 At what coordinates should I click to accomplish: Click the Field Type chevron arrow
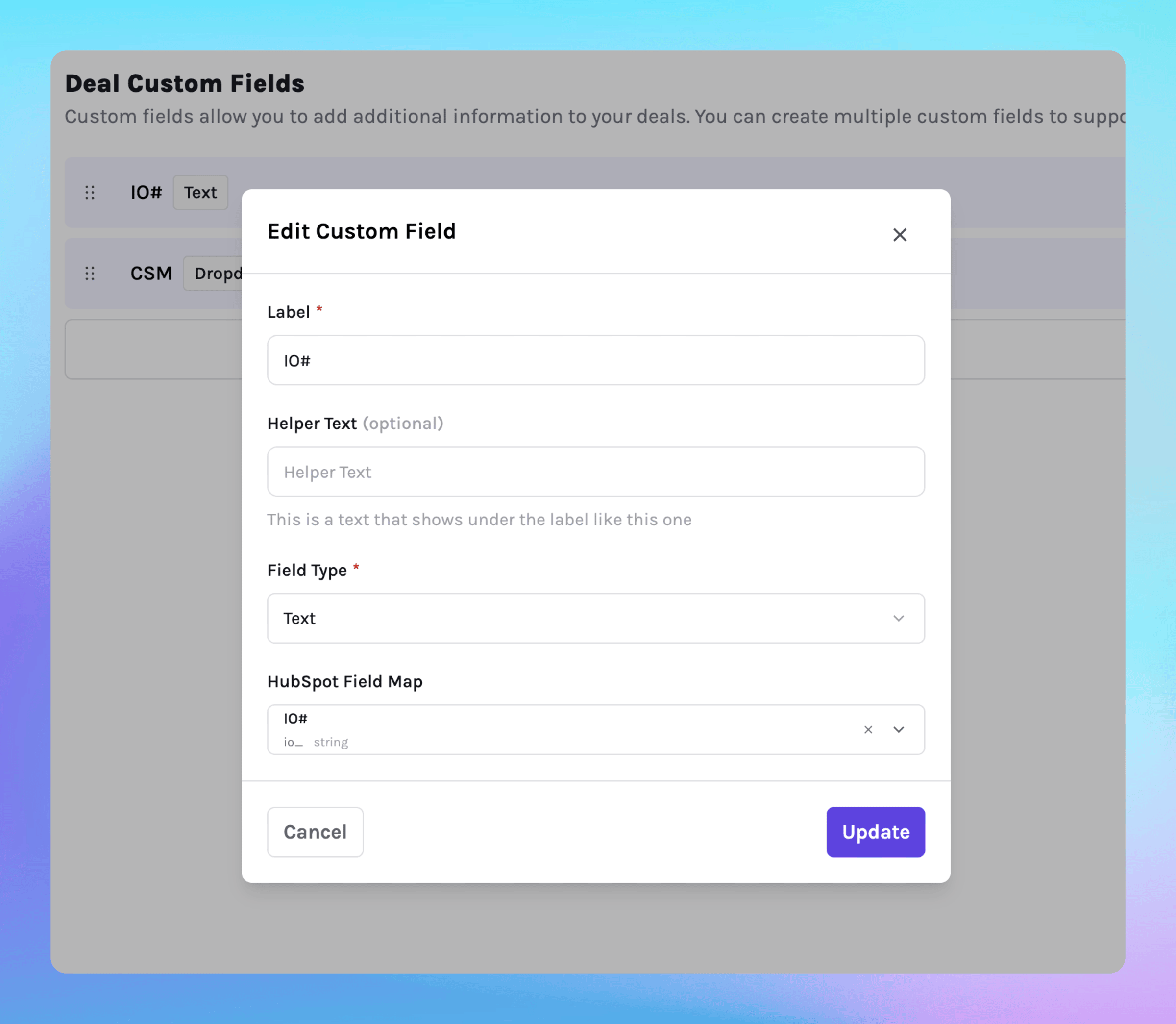click(899, 618)
